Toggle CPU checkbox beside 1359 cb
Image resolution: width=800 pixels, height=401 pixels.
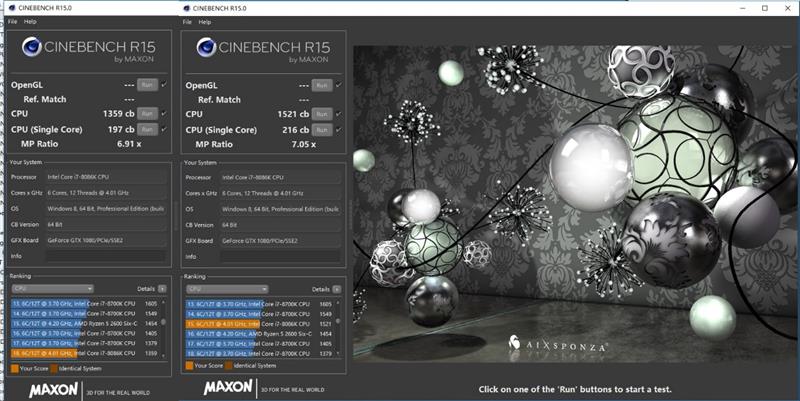point(164,113)
